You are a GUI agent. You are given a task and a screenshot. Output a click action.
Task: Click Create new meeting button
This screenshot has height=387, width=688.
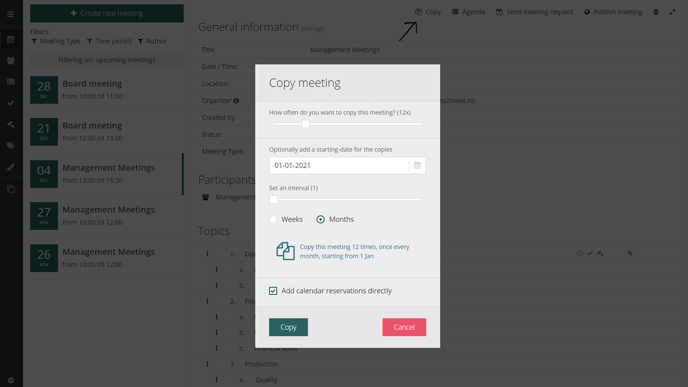(107, 13)
